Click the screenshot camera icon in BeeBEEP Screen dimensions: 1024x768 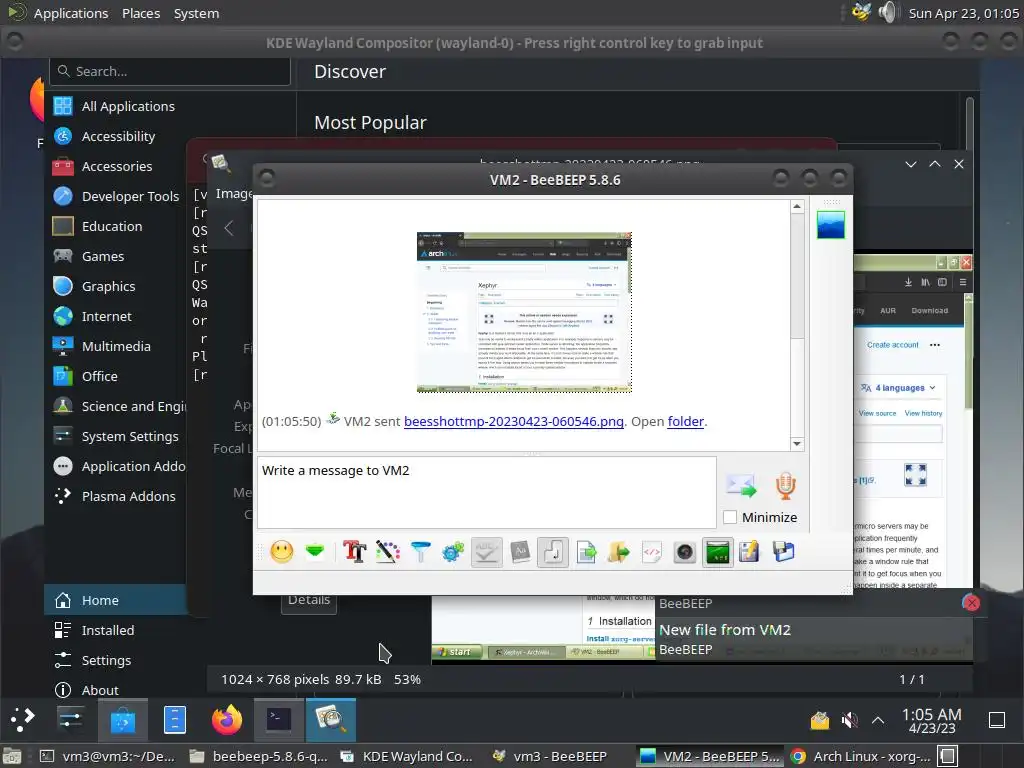pyautogui.click(x=684, y=552)
